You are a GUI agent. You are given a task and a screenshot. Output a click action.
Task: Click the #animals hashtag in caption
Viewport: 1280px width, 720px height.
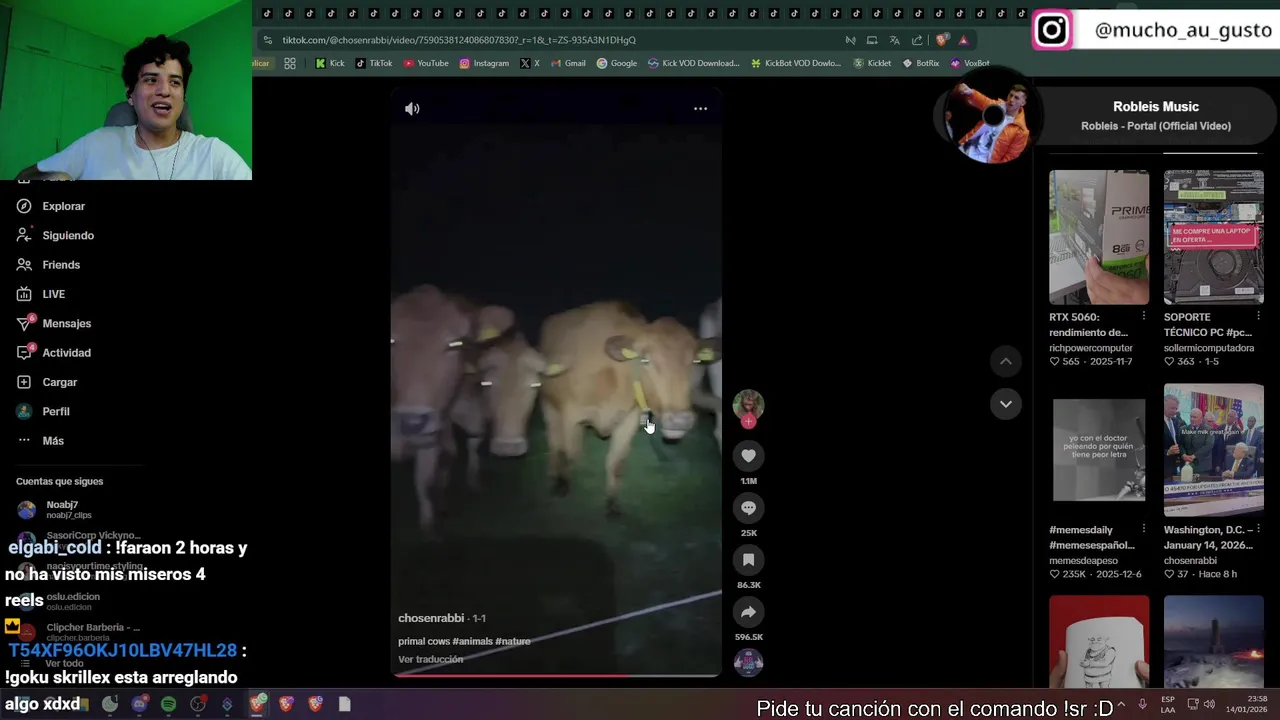point(473,641)
